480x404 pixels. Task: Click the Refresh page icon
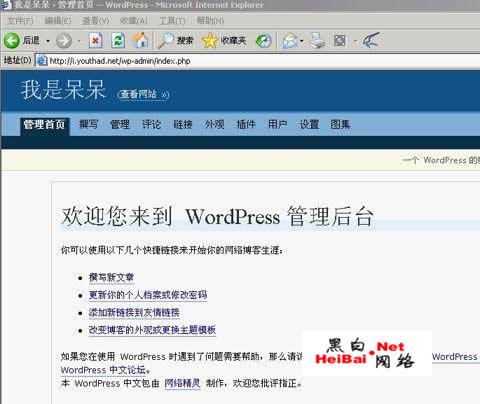pos(118,41)
